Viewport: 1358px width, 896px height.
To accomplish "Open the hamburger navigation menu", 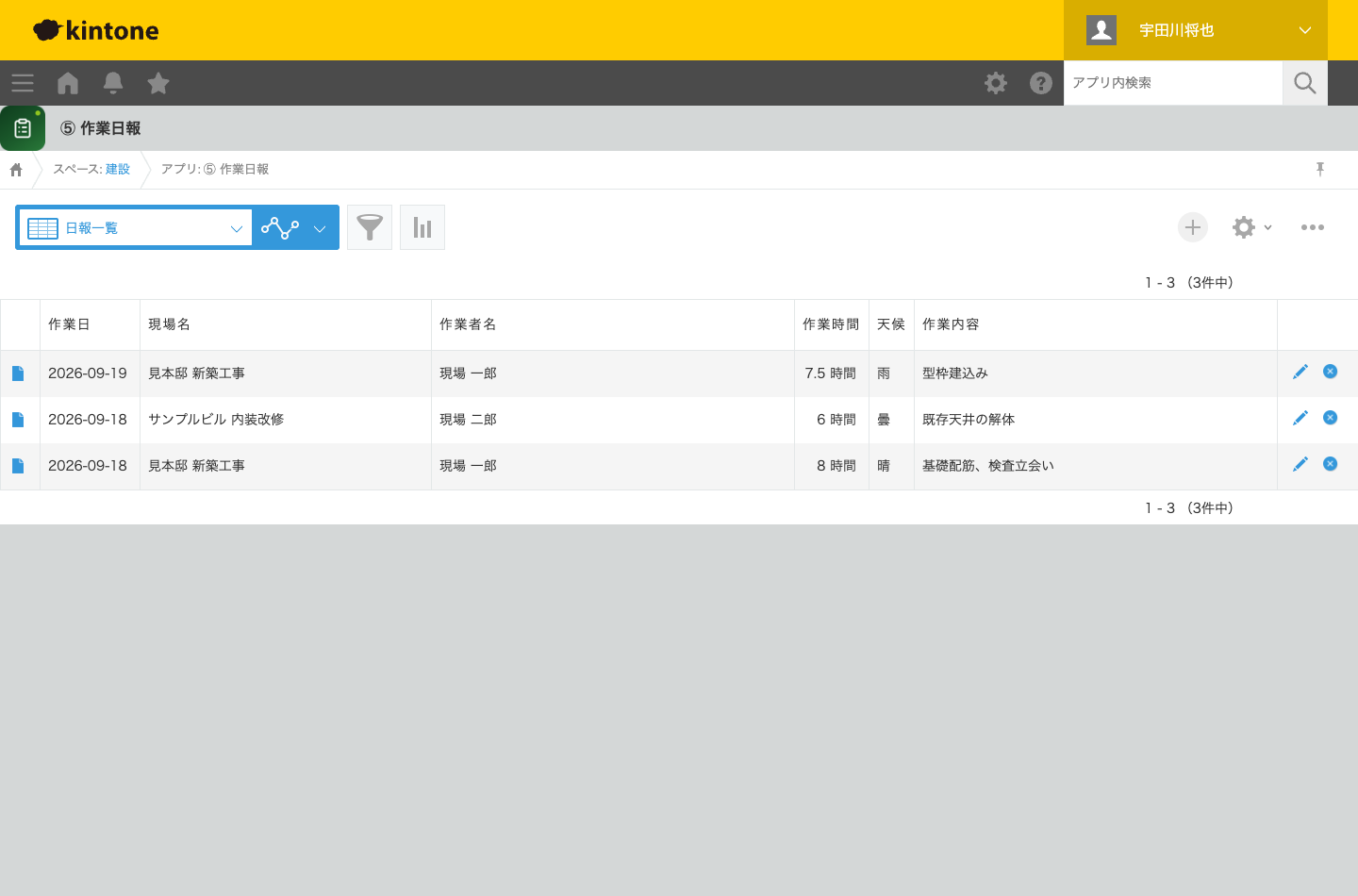I will point(23,83).
